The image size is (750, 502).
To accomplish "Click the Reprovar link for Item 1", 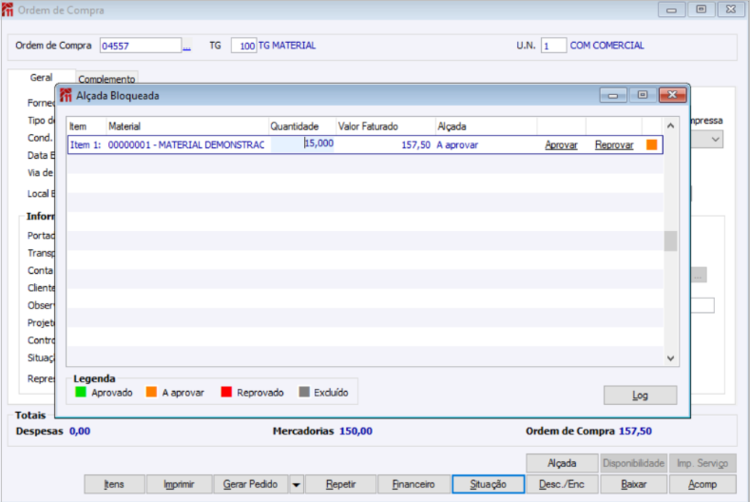I will coord(614,145).
